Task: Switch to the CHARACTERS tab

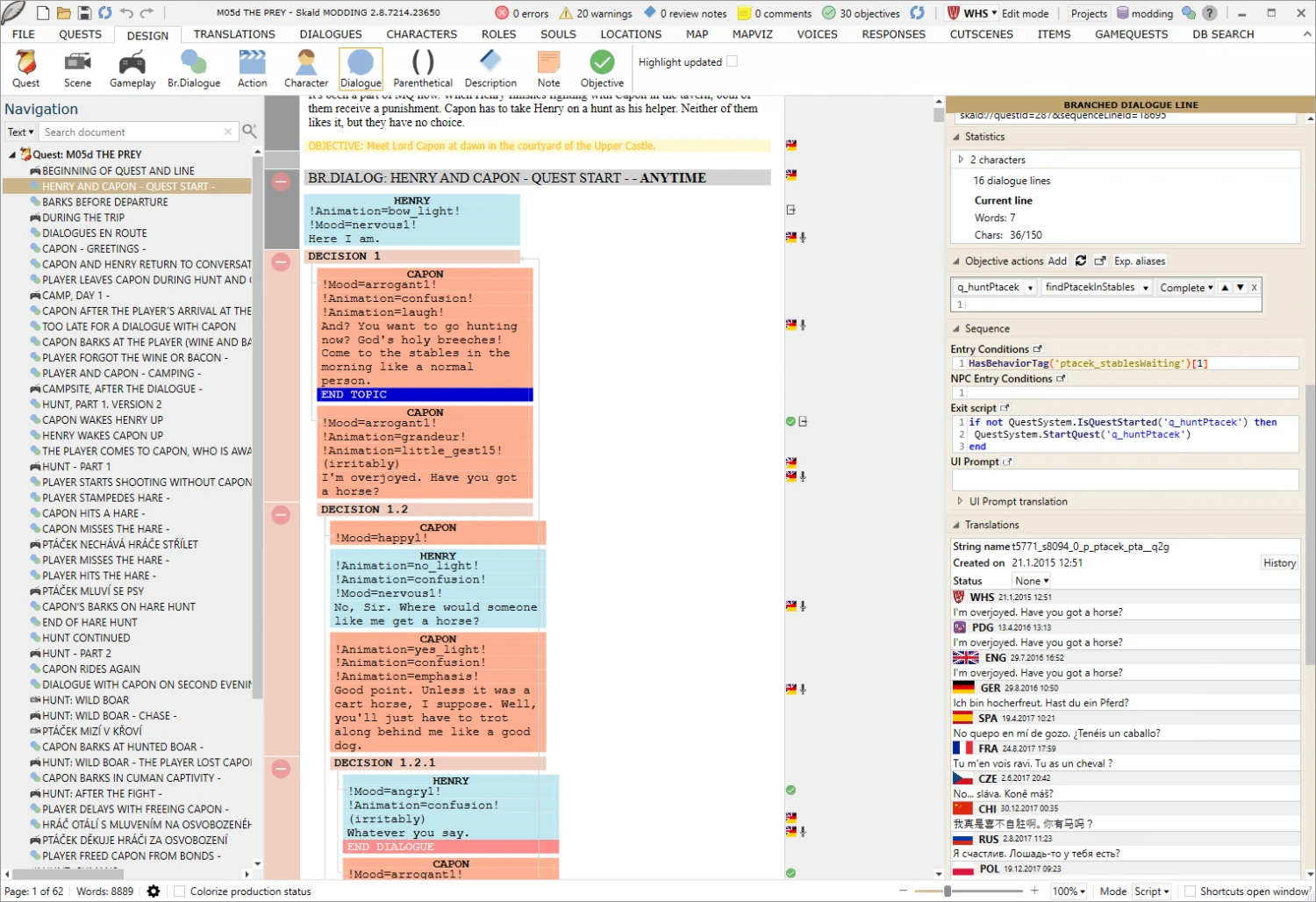Action: click(422, 34)
